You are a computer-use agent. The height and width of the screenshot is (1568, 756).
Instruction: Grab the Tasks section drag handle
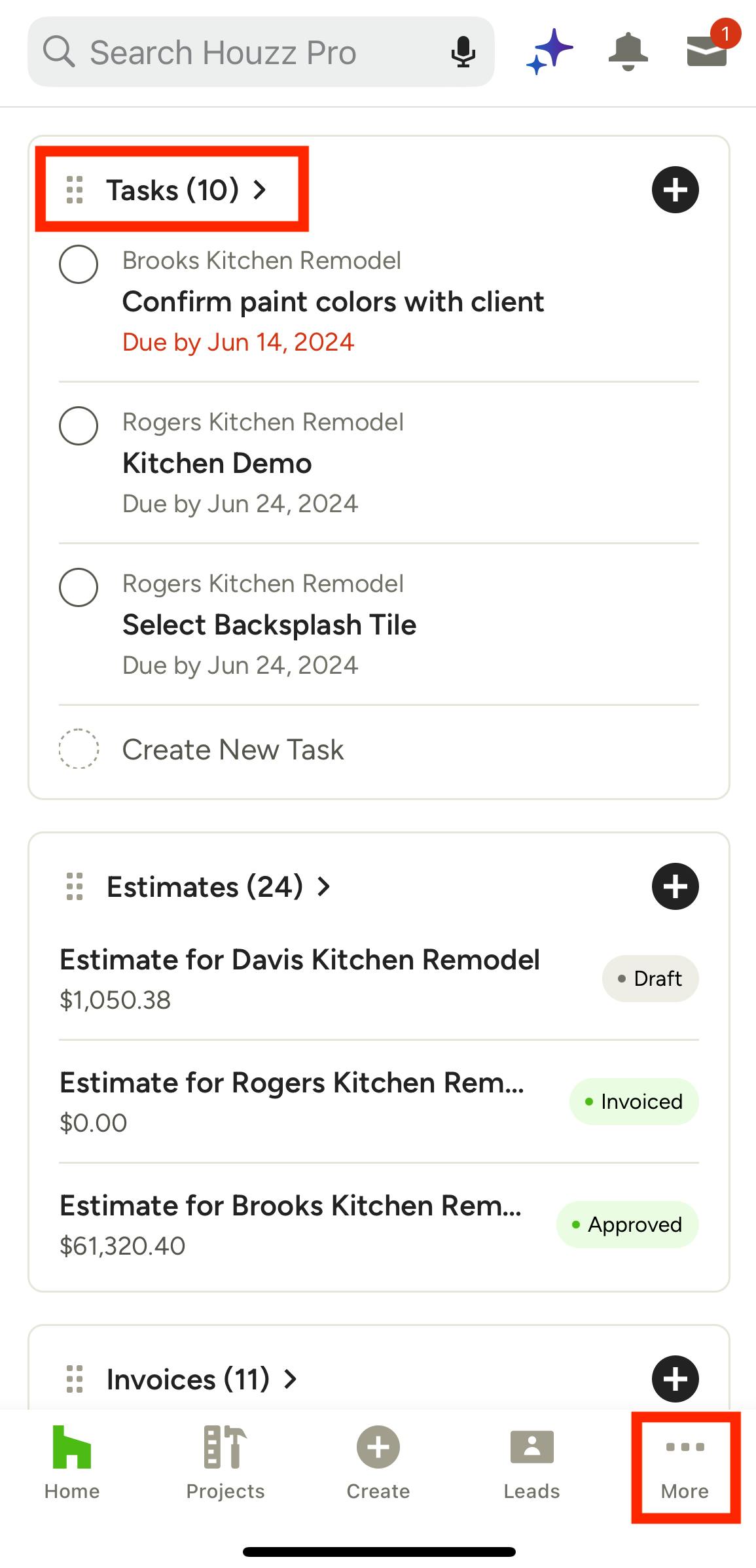click(x=75, y=190)
